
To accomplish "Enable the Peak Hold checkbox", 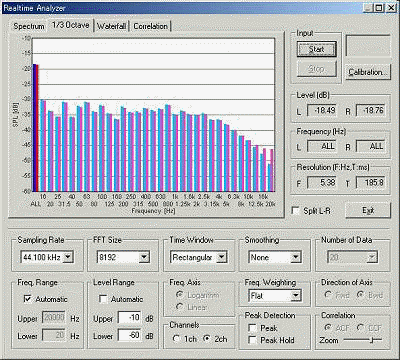I will tap(252, 340).
